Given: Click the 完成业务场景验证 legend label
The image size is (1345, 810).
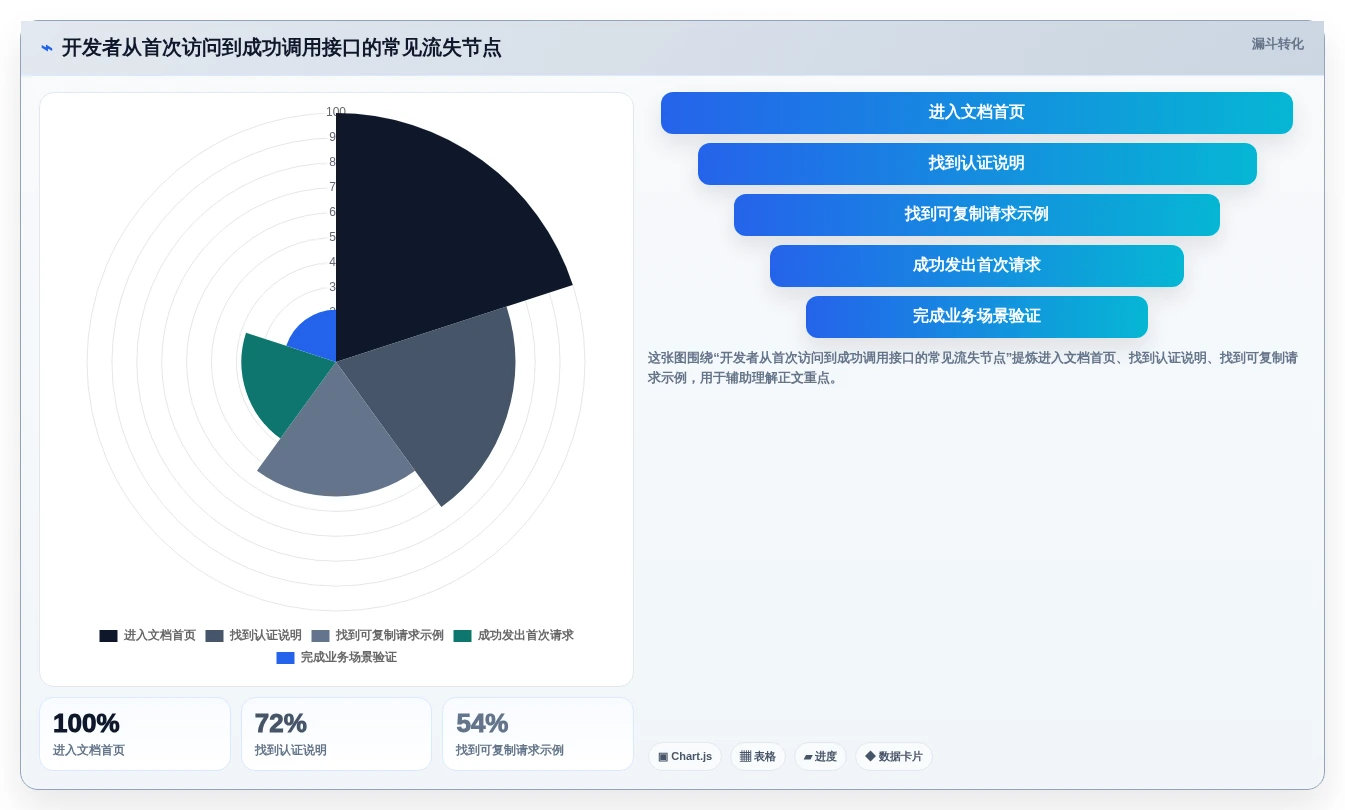Looking at the screenshot, I should 348,658.
